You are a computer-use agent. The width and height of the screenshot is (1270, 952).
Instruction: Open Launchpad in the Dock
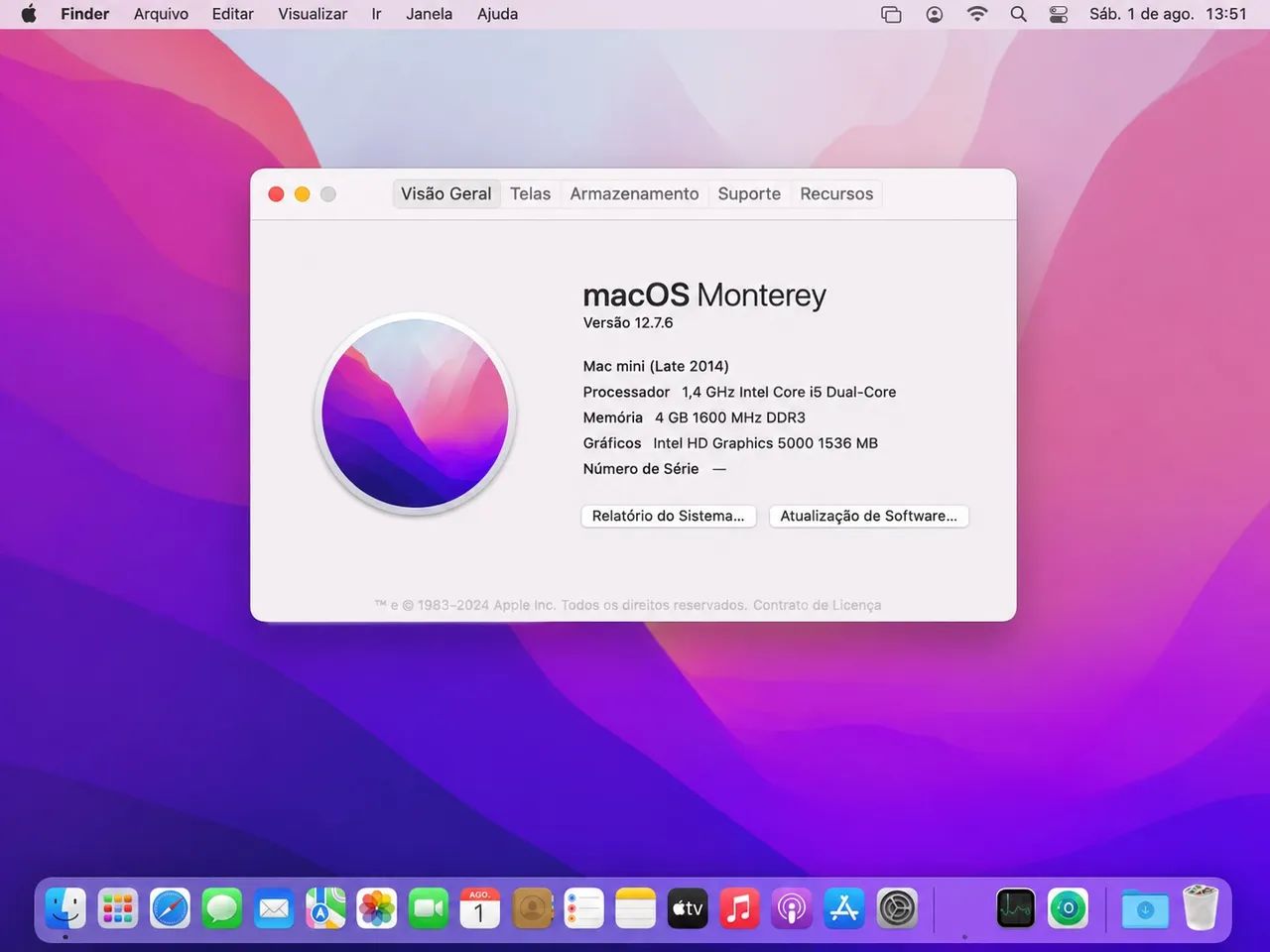[x=118, y=908]
